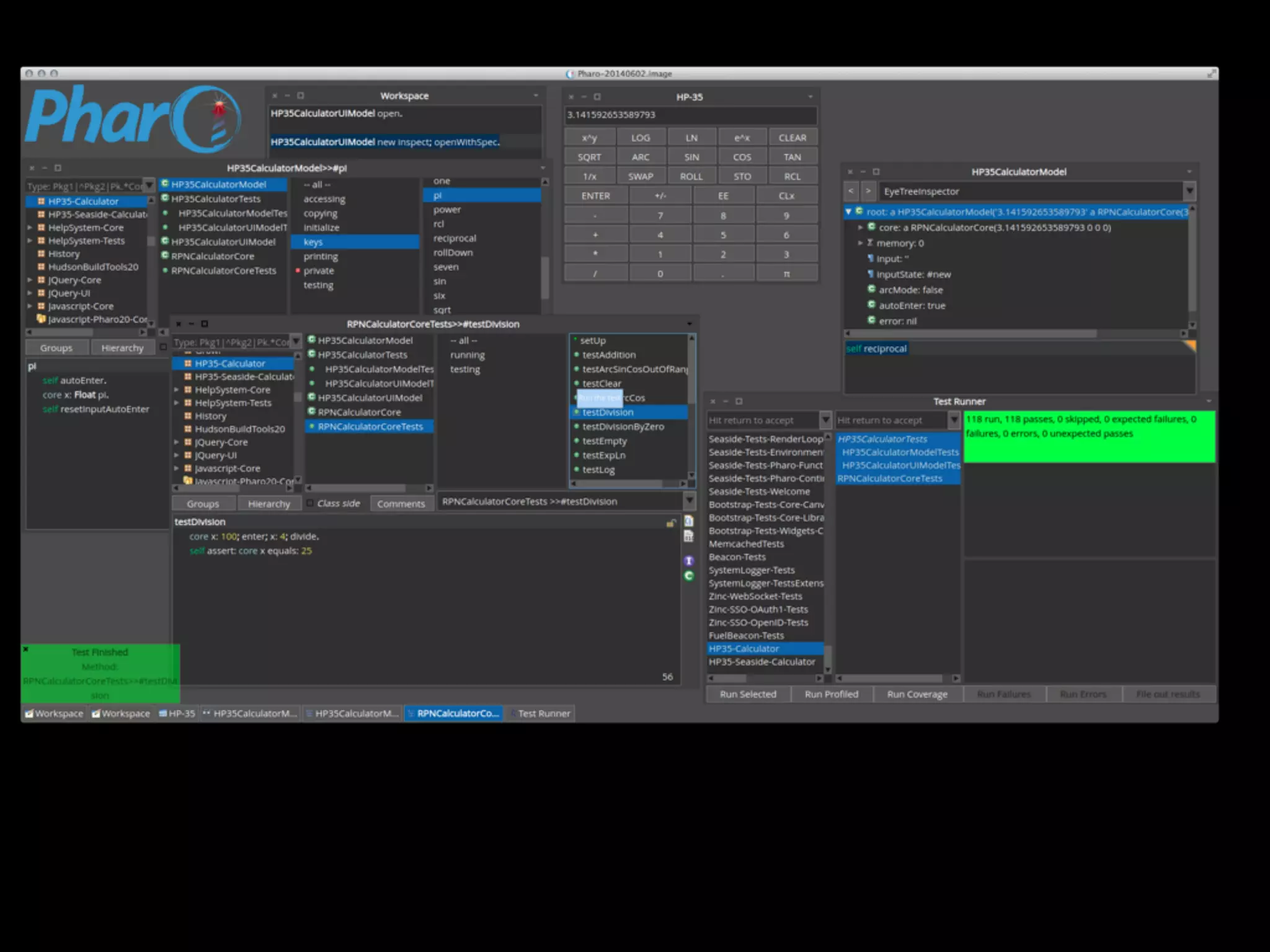Click the Run Selected button
Screen dimensions: 1270x952
(748, 694)
